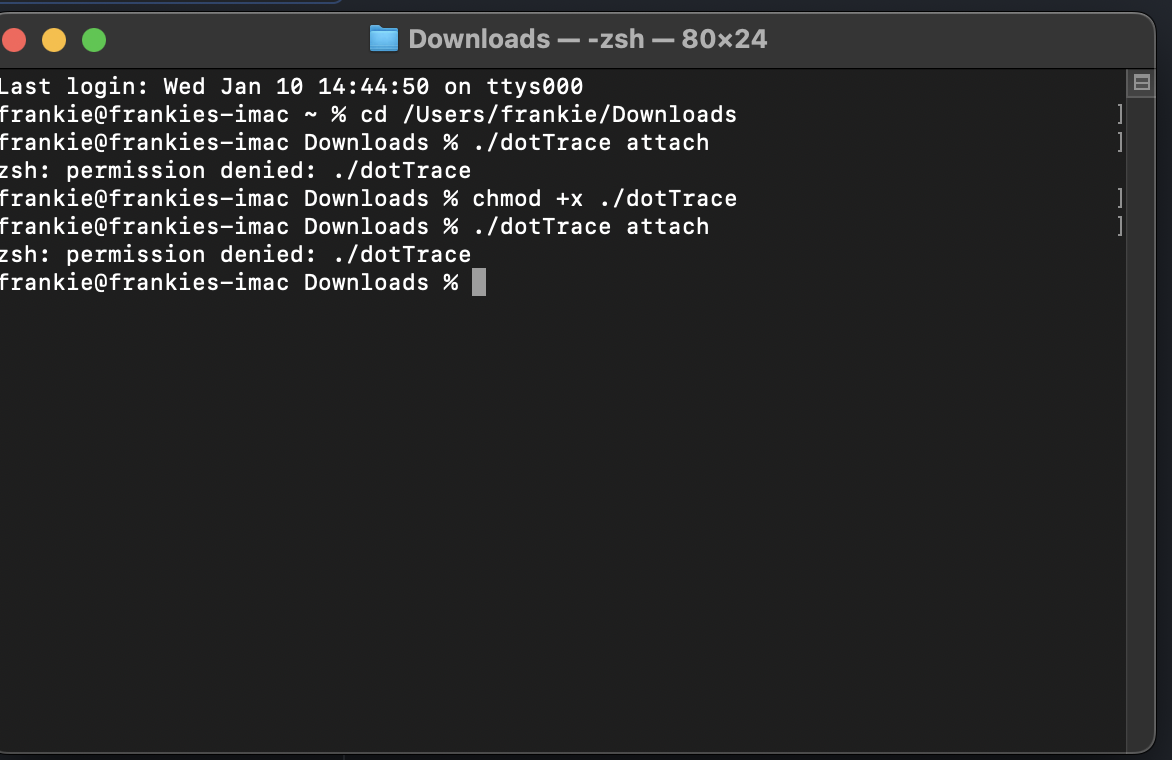
Task: Click the Last login line of text
Action: pos(291,87)
